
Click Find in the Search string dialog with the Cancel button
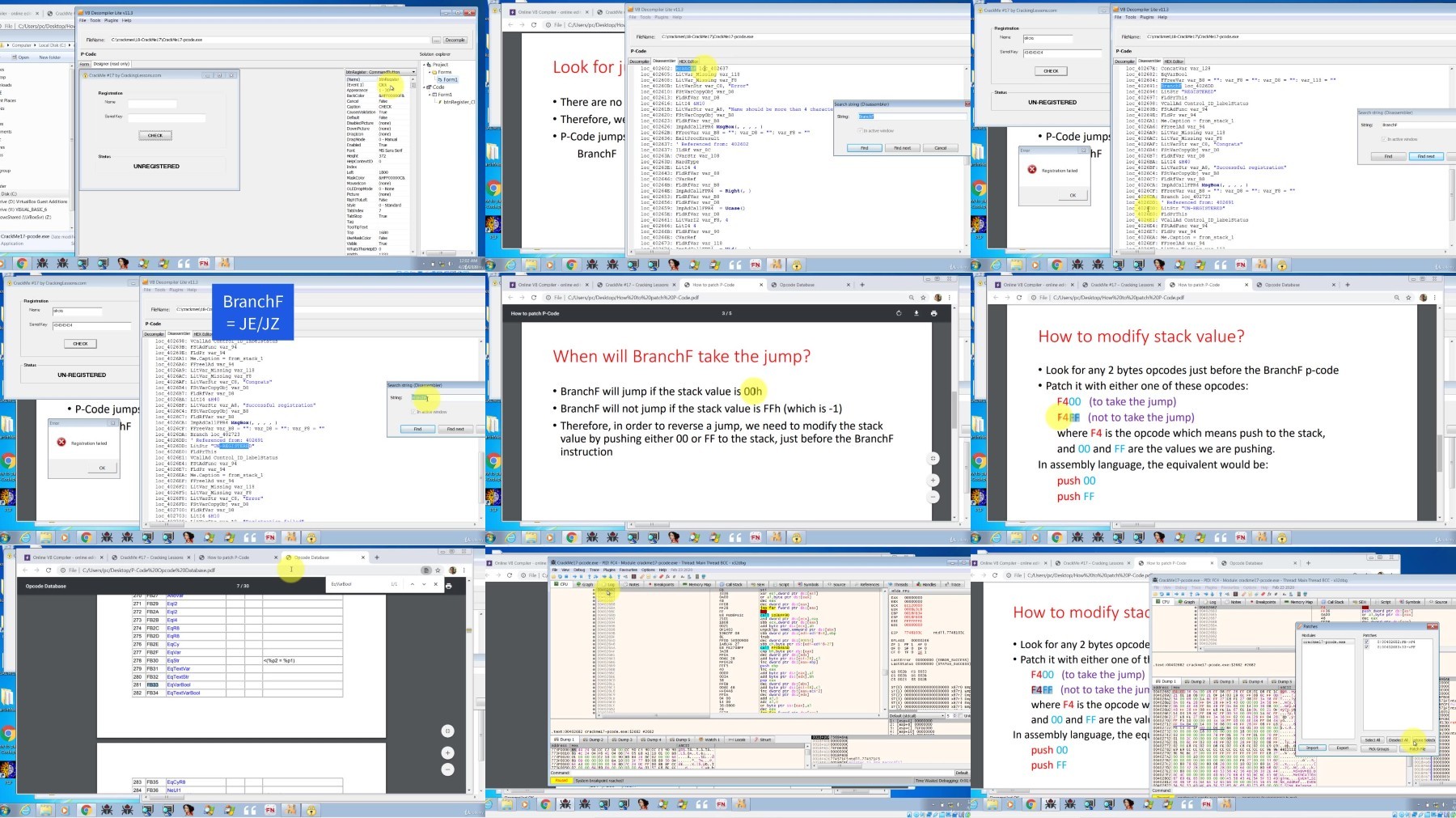coord(864,148)
